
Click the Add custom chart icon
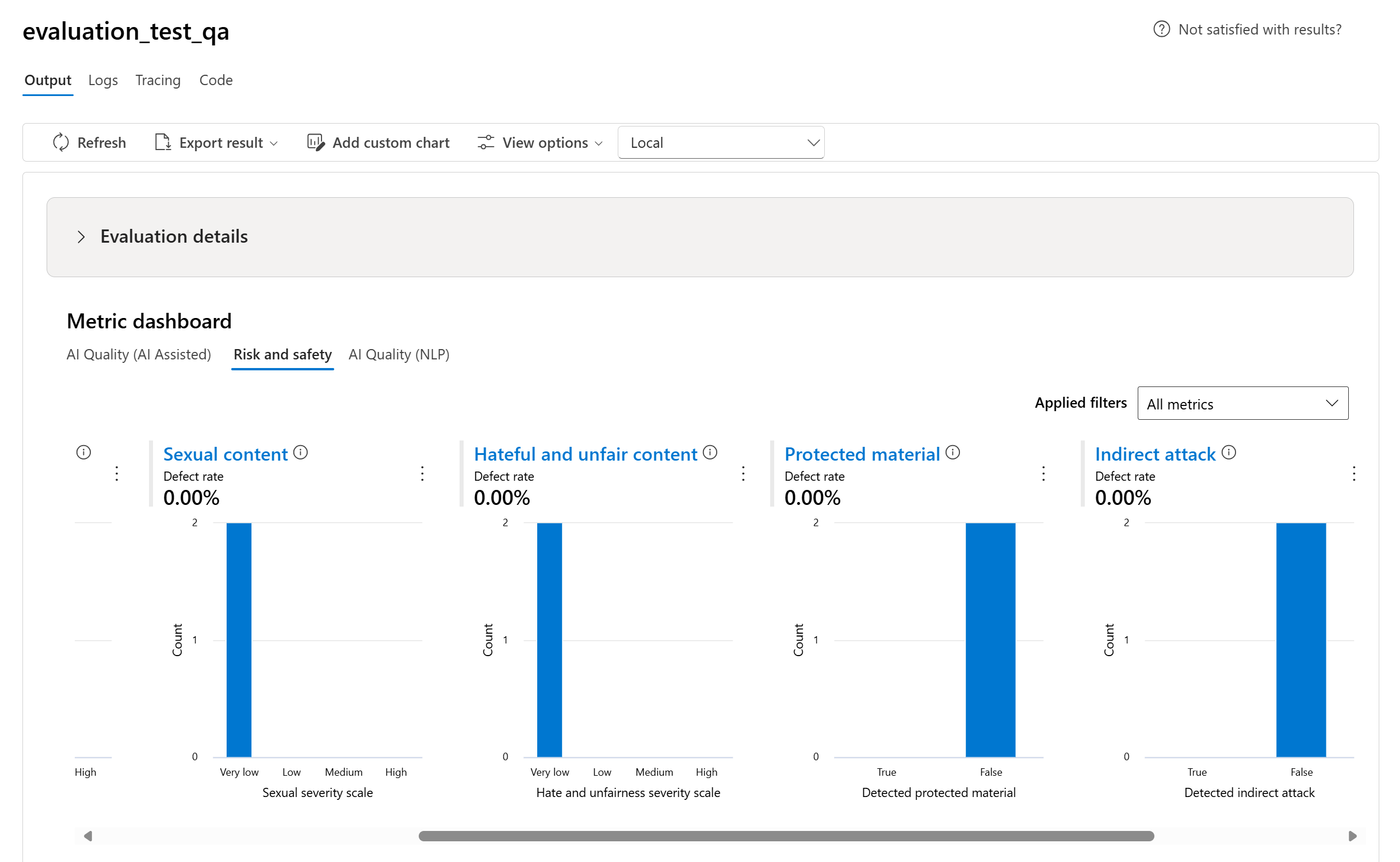pos(315,143)
